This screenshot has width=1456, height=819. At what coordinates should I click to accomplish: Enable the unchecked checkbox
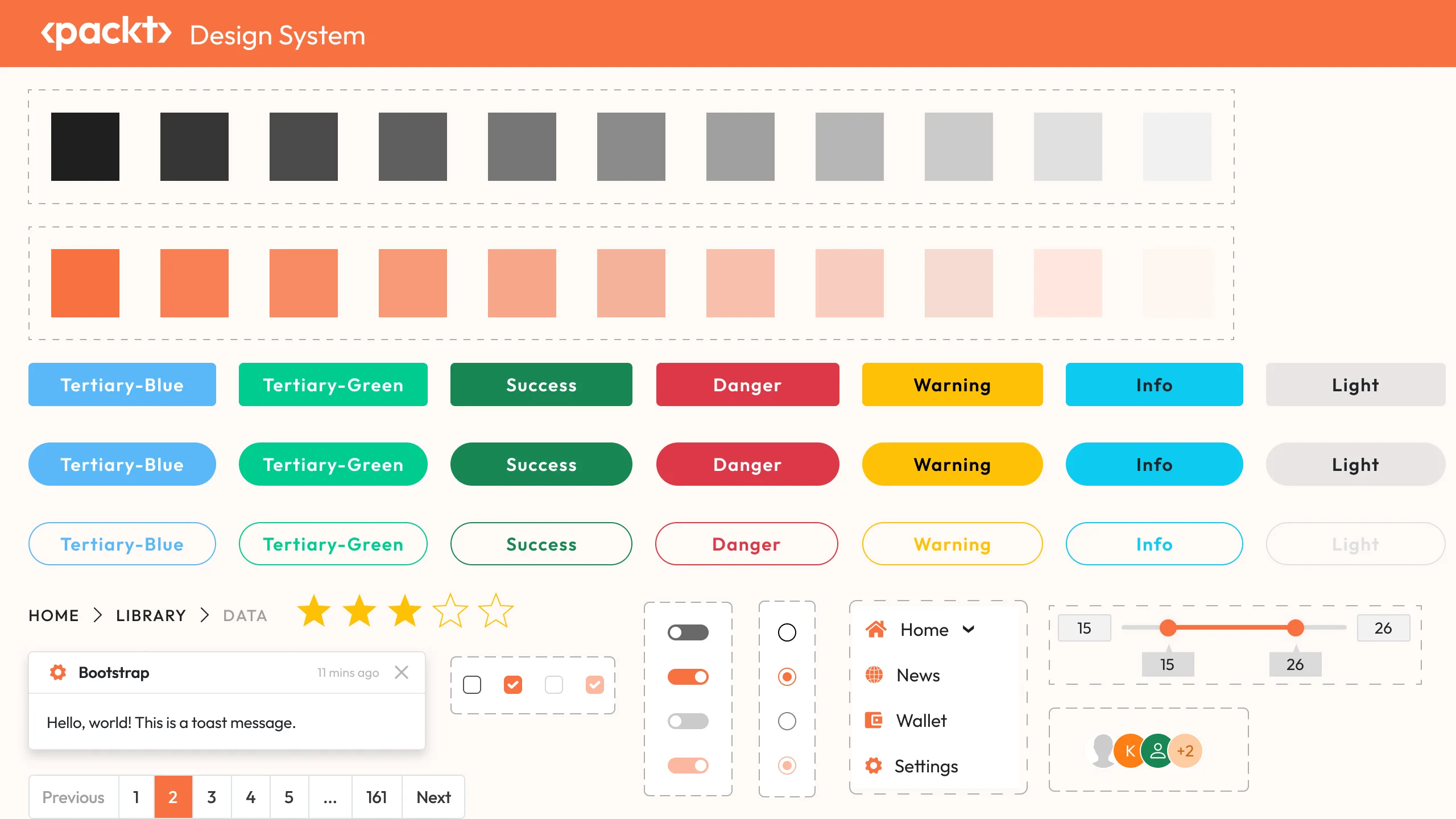(x=472, y=684)
